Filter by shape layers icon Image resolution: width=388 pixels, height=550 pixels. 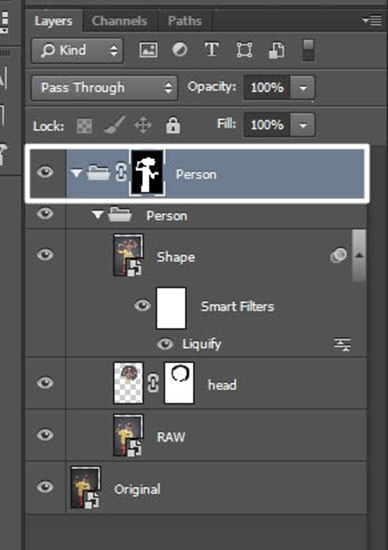click(x=244, y=50)
